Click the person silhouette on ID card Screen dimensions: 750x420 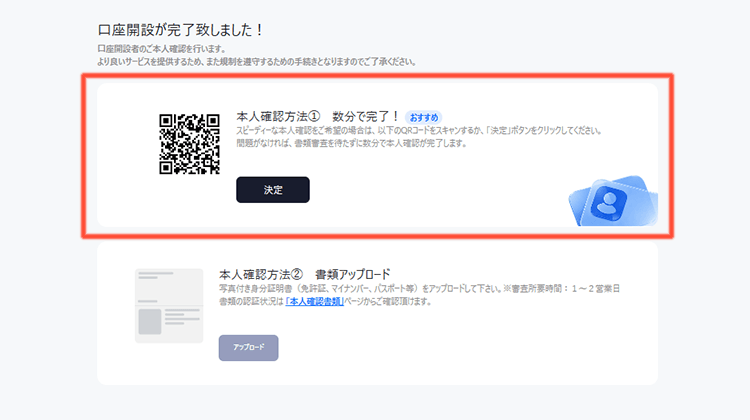pos(608,202)
